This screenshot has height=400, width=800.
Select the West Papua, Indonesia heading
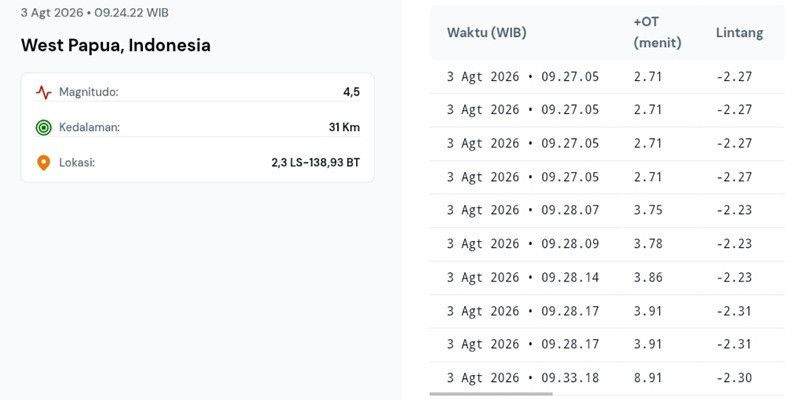click(116, 45)
